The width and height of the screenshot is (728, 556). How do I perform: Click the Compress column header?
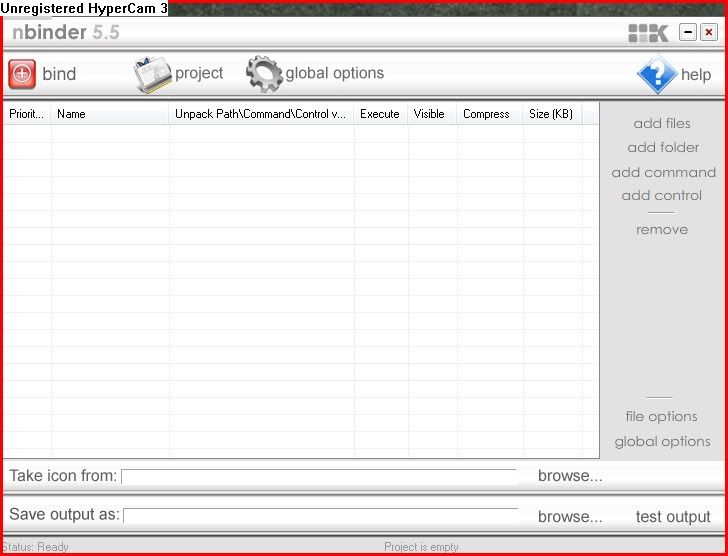point(490,114)
